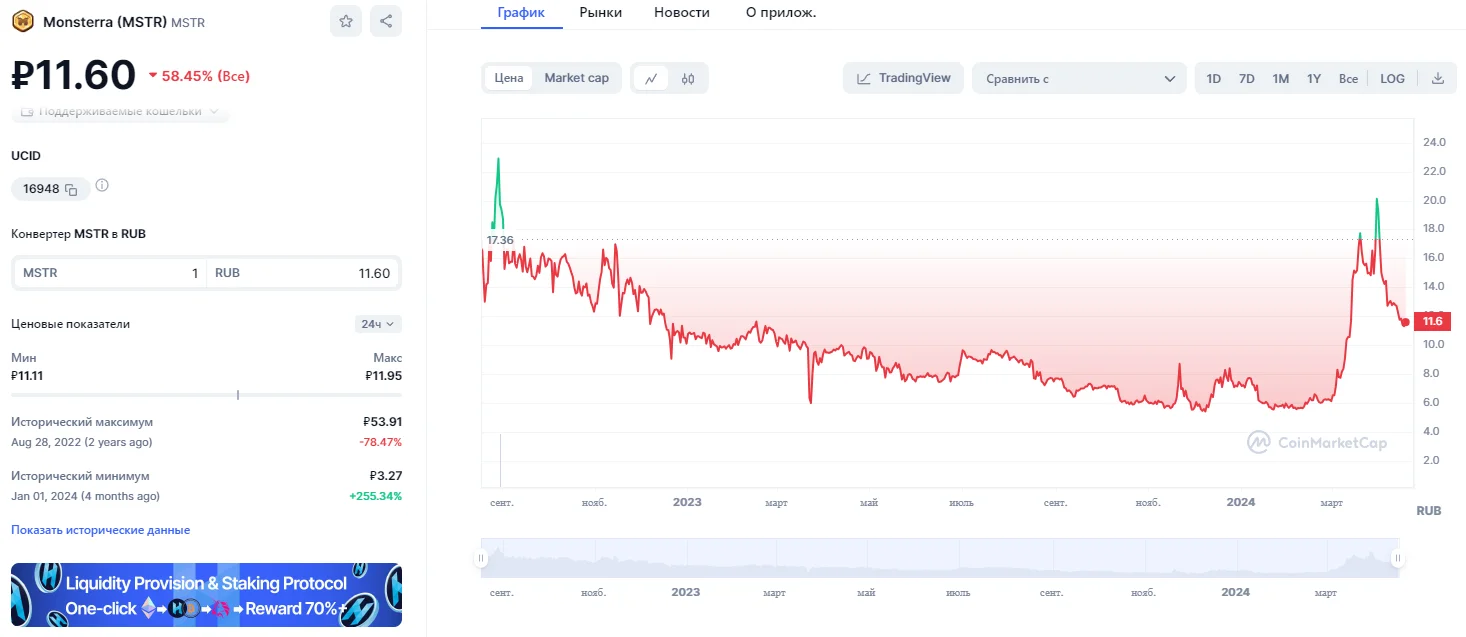
Task: Click the -78.47% percentage text
Action: pos(380,442)
